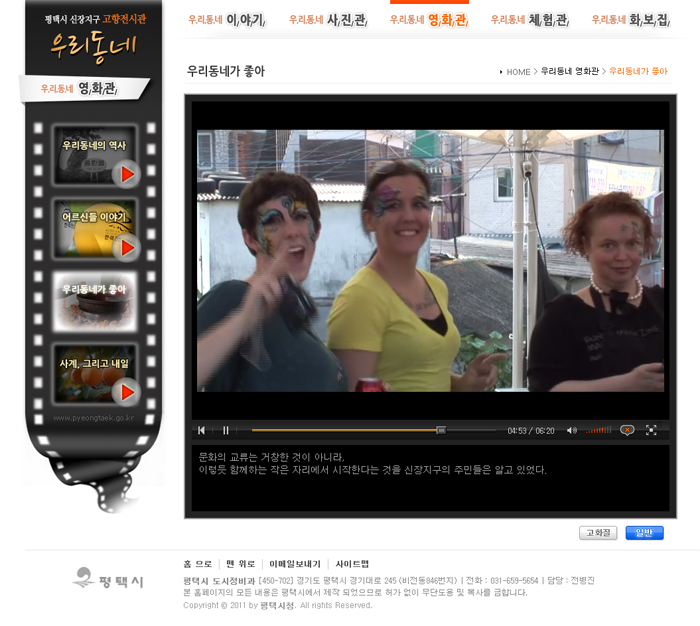
Task: Click the HOME breadcrumb link
Action: (518, 72)
